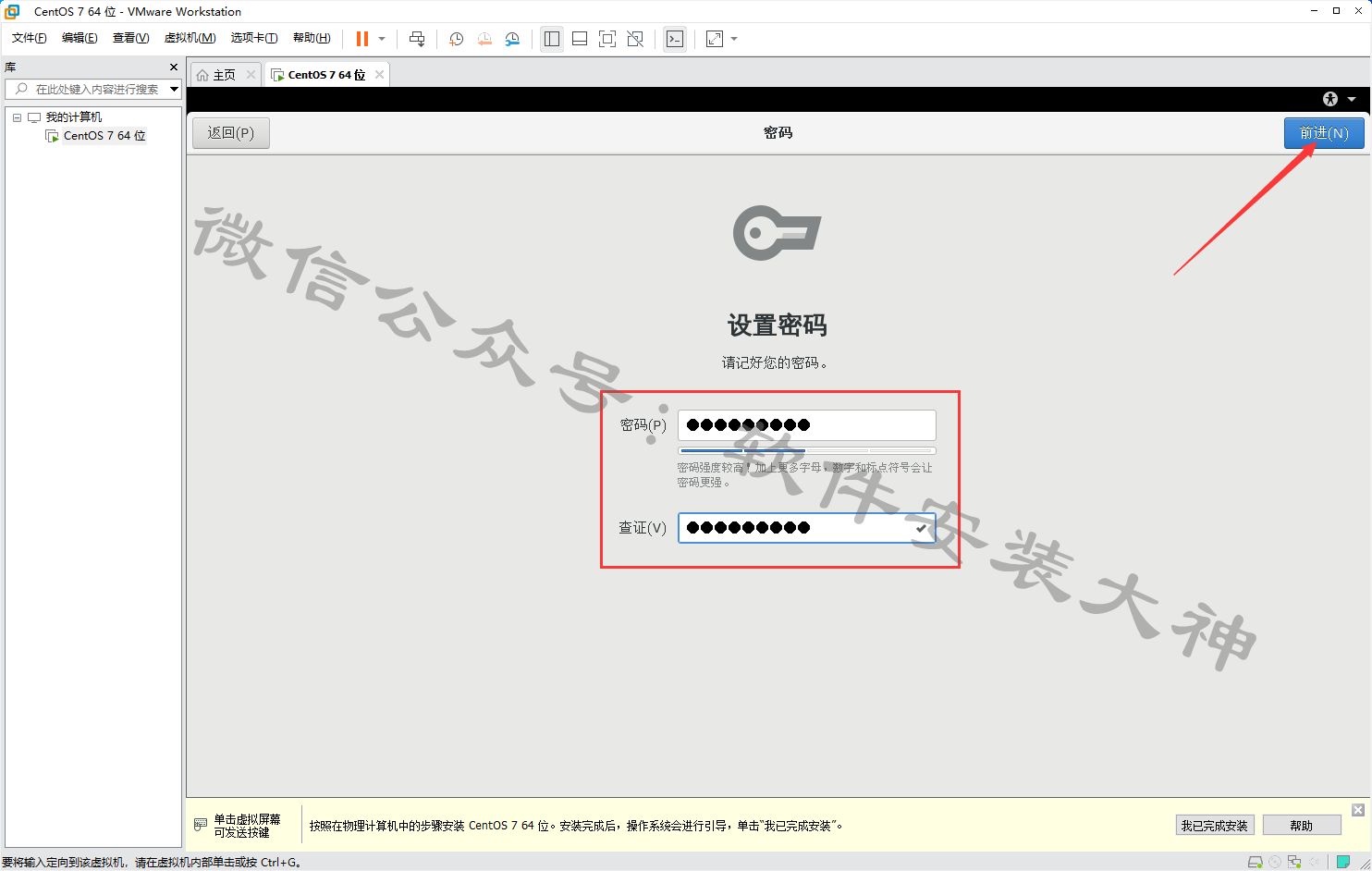Dismiss the yellow installation hint bar
This screenshot has height=871, width=1372.
(x=1358, y=810)
